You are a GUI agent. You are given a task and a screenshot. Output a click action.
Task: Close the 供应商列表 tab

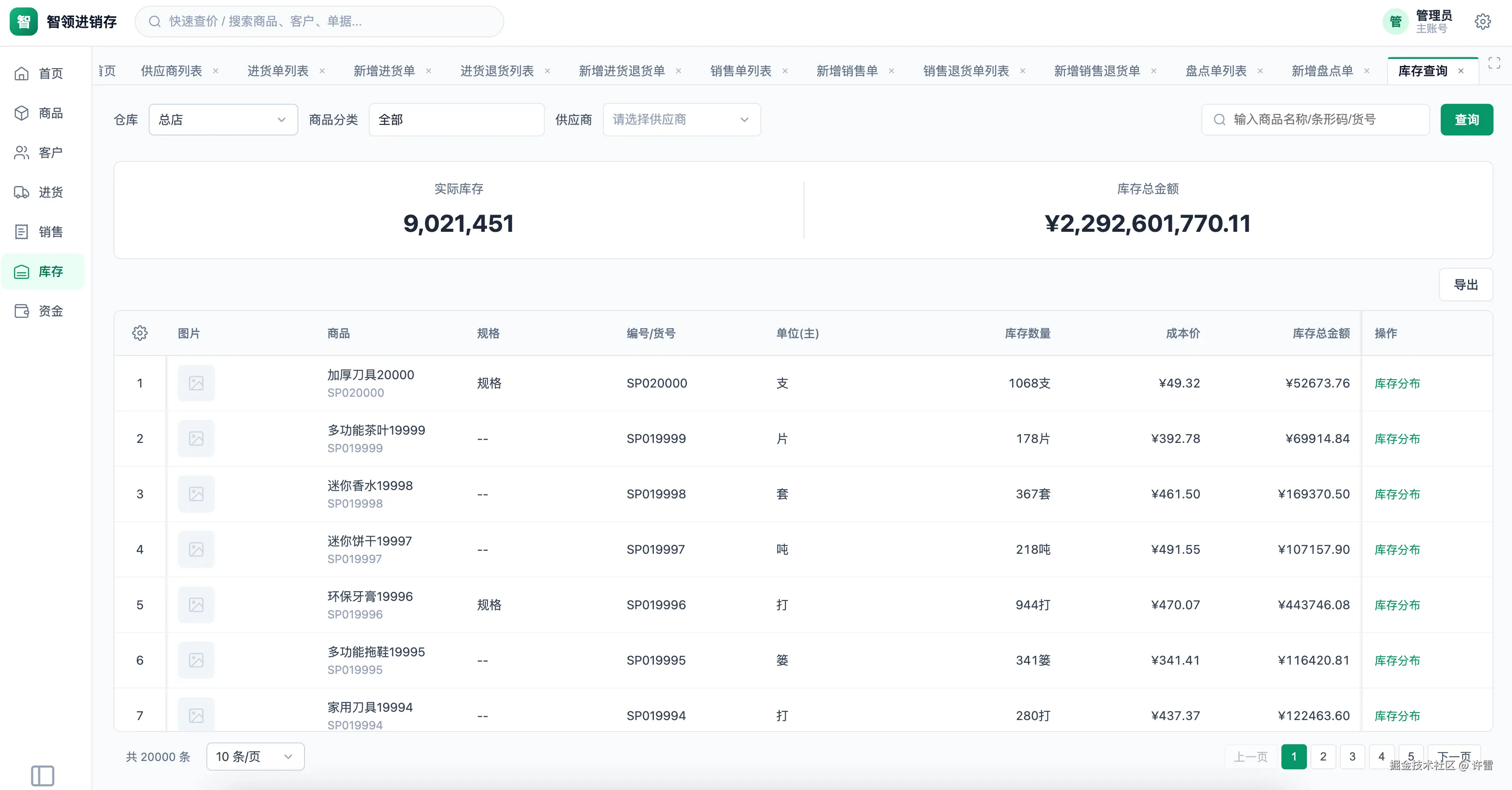[216, 71]
